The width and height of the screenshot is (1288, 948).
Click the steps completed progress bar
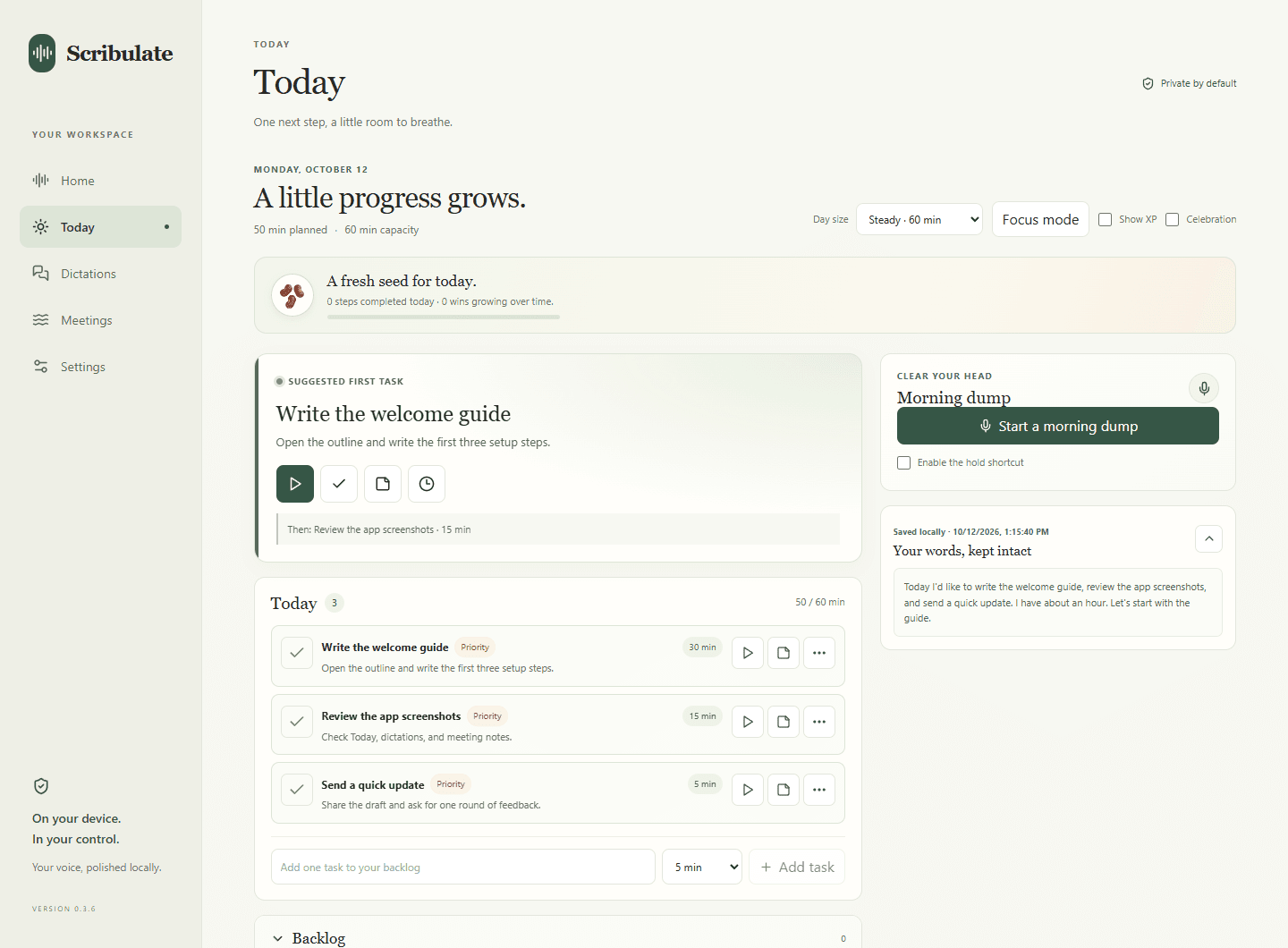coord(444,317)
